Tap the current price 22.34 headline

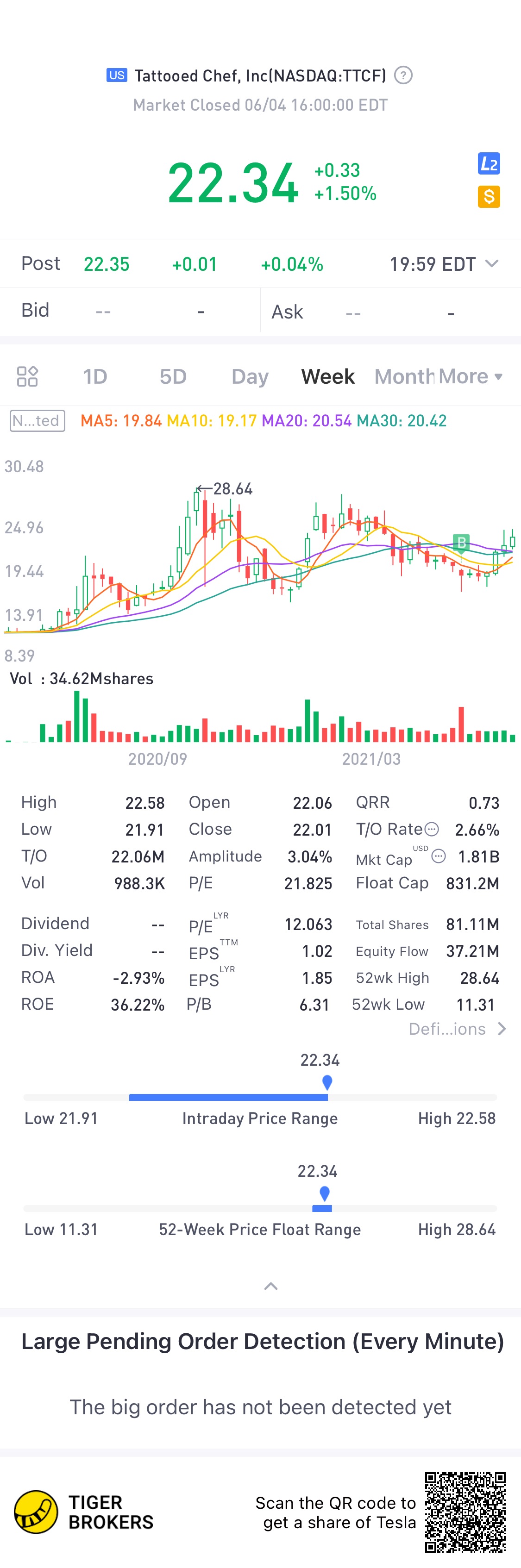coord(233,182)
